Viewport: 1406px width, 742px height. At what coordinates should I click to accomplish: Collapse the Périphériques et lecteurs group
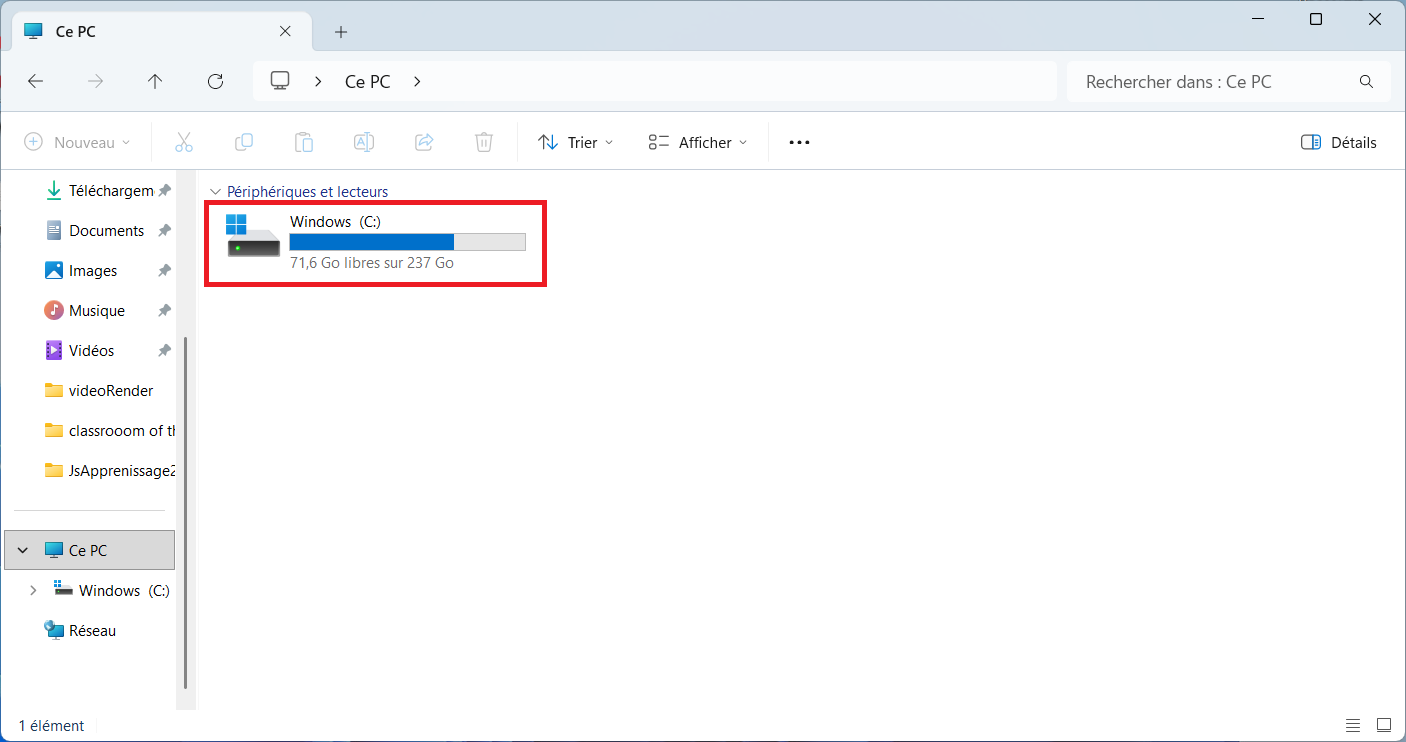coord(215,192)
